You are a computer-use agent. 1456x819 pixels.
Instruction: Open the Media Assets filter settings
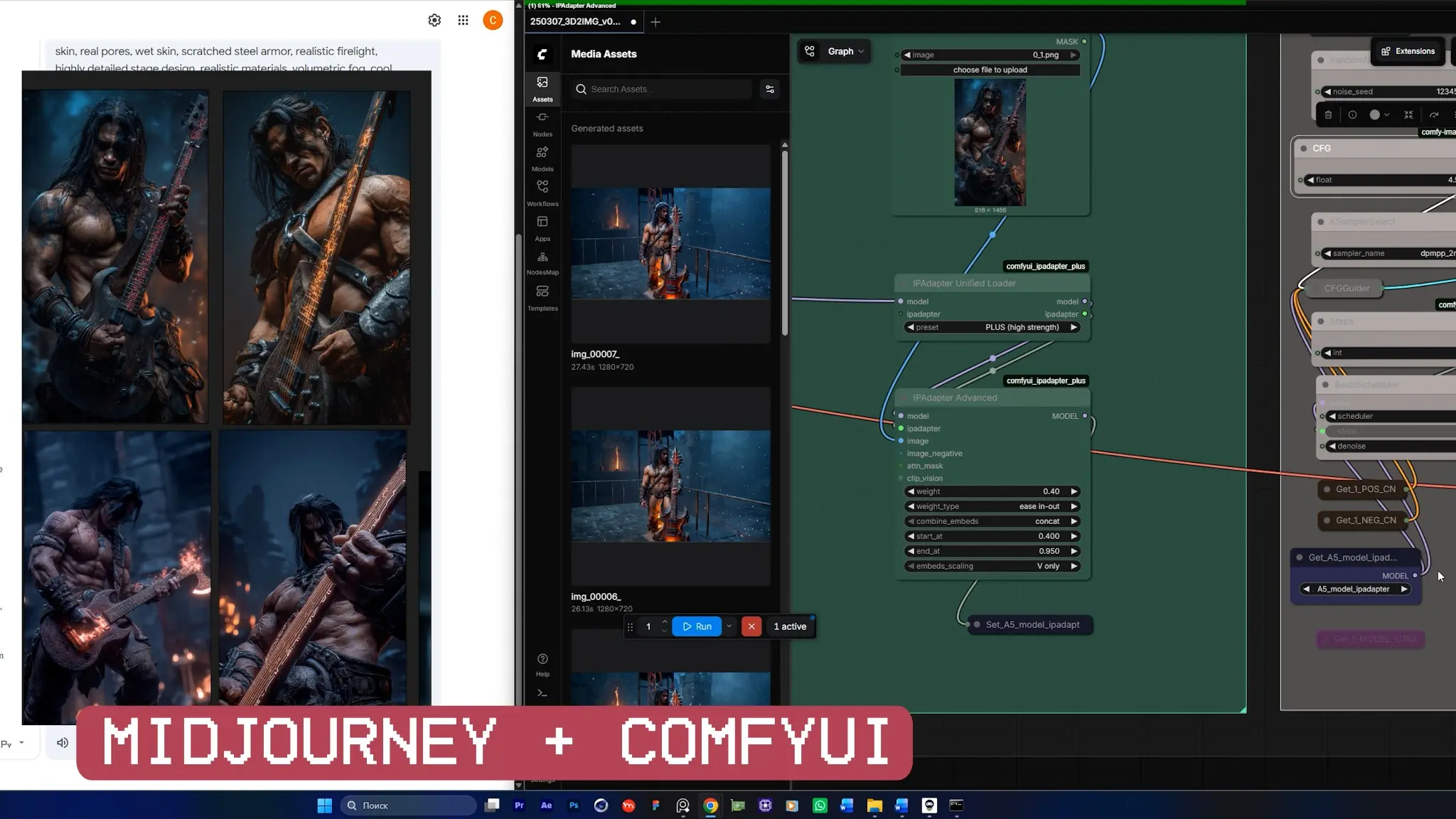pos(769,89)
